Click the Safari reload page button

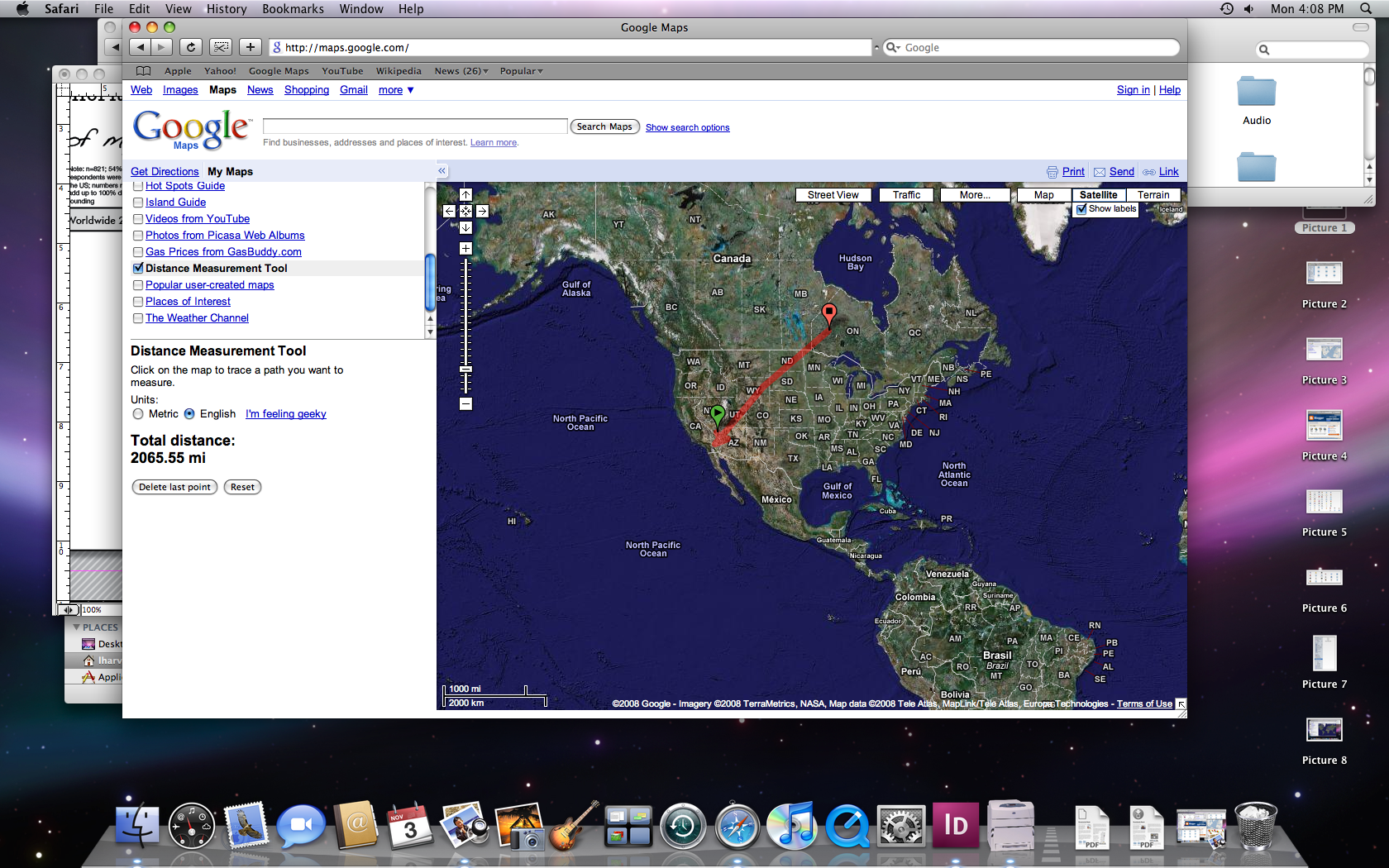[190, 47]
